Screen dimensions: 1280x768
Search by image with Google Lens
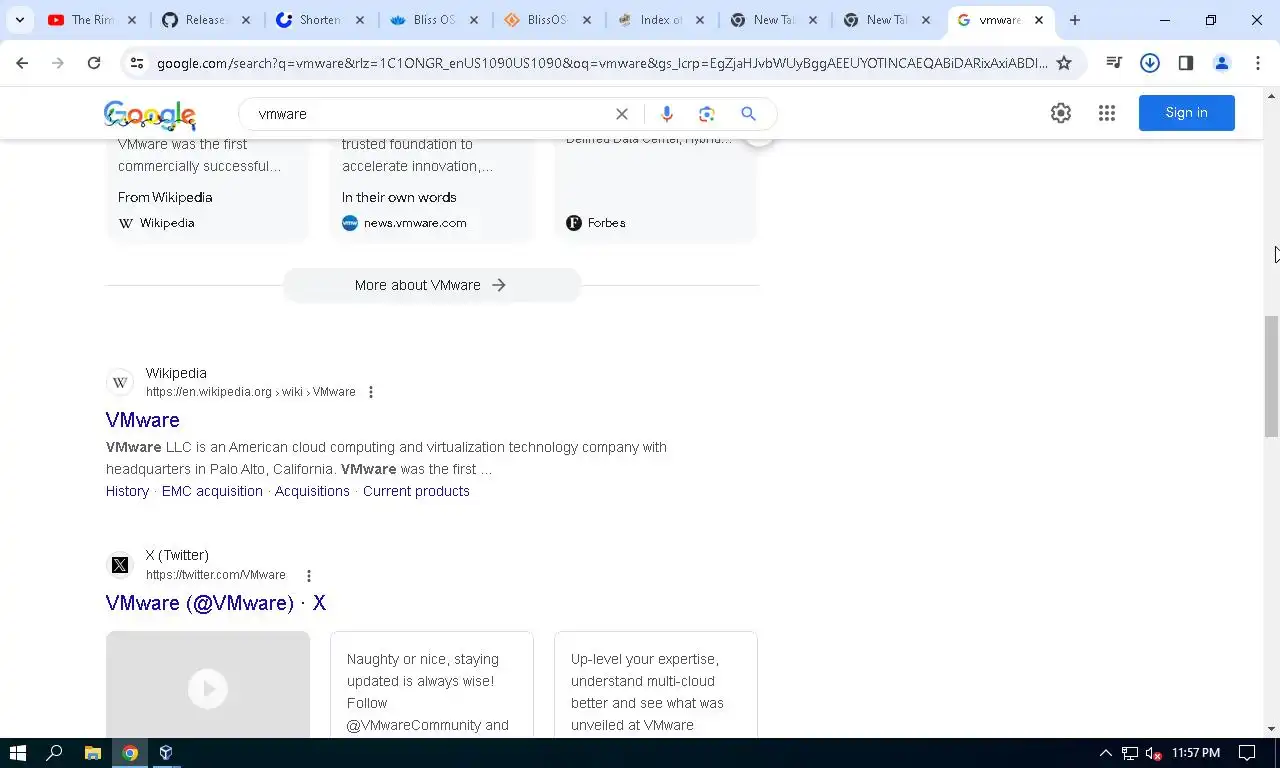point(707,114)
